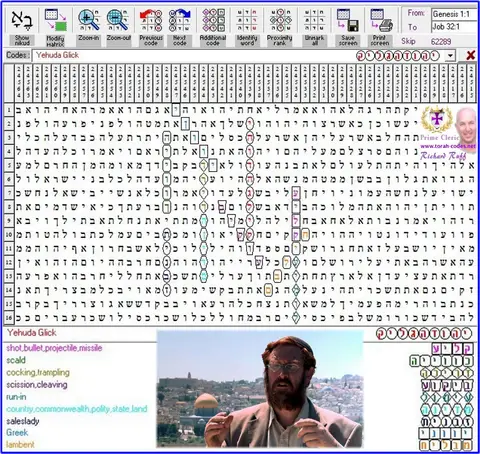This screenshot has height=454, width=480.
Task: Select skip value 62289
Action: point(441,42)
